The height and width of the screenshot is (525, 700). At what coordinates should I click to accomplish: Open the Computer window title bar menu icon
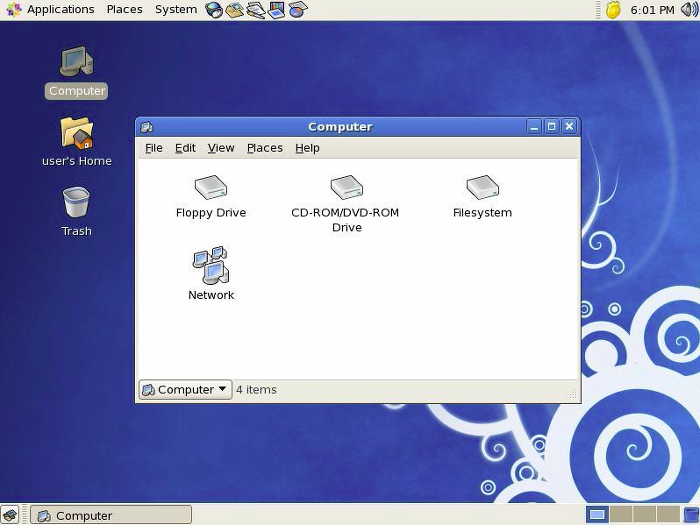coord(147,127)
